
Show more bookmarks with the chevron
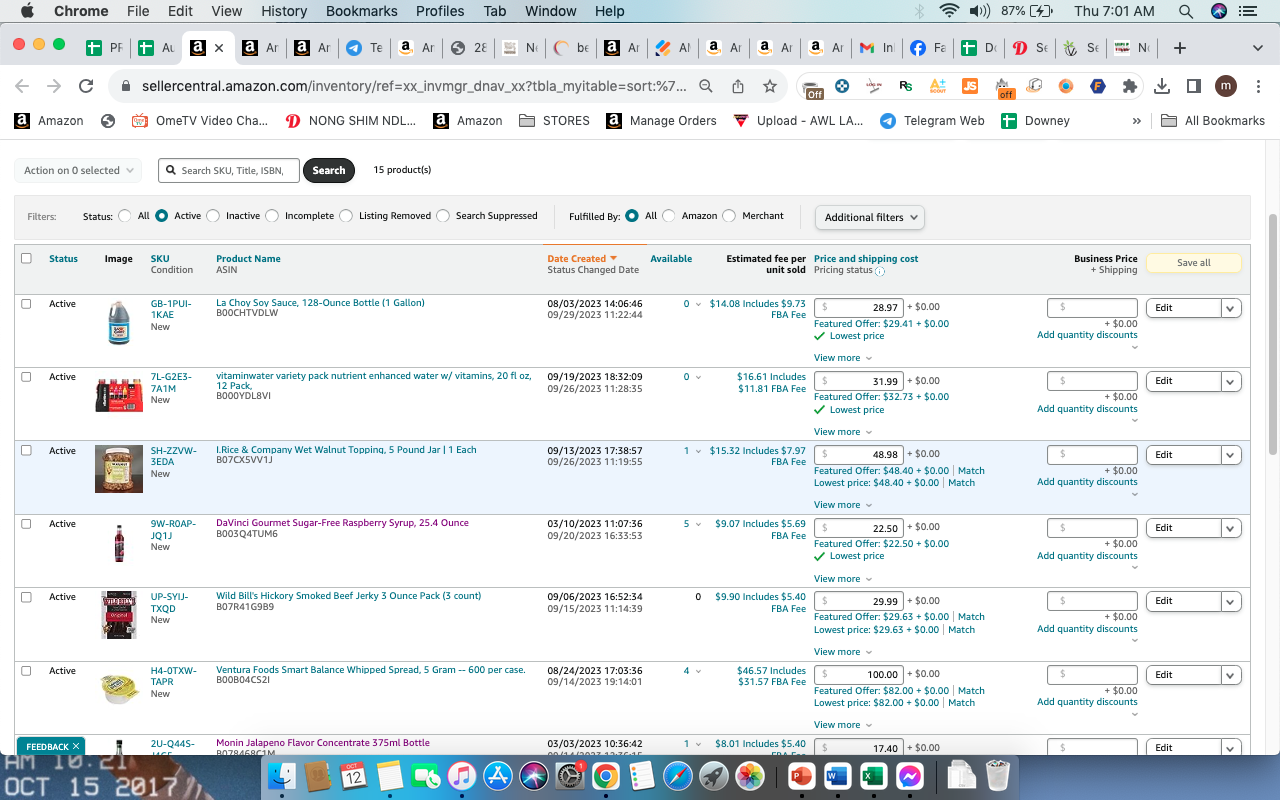pos(1136,121)
